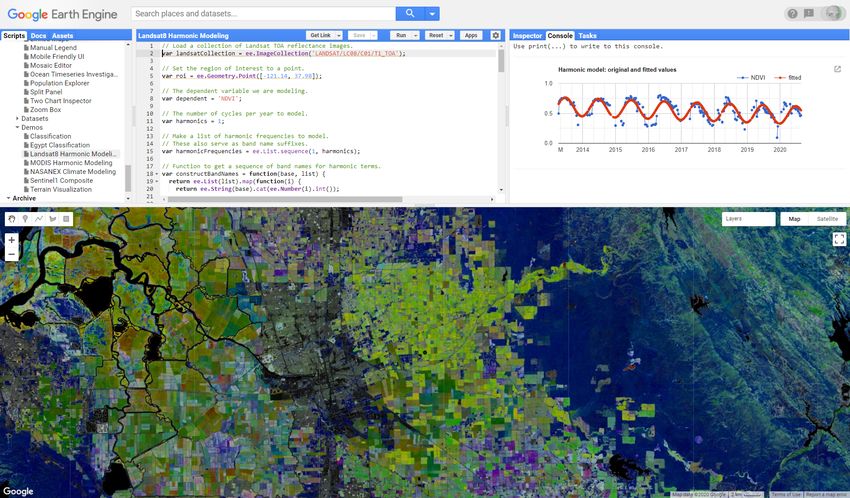Screen dimensions: 850x498
Task: Open the Classification demo script
Action: pos(50,136)
